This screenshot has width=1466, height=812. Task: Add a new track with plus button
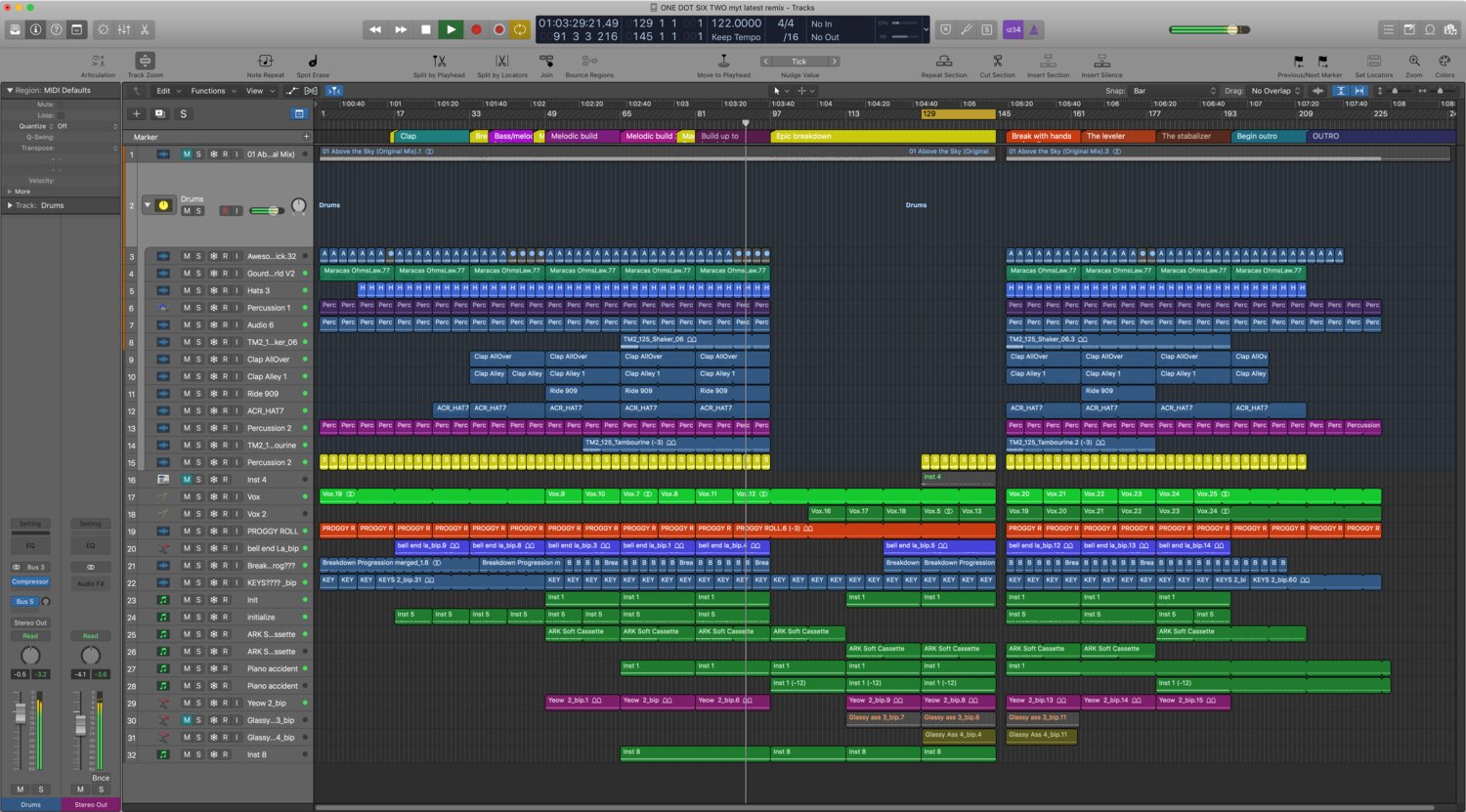[137, 114]
